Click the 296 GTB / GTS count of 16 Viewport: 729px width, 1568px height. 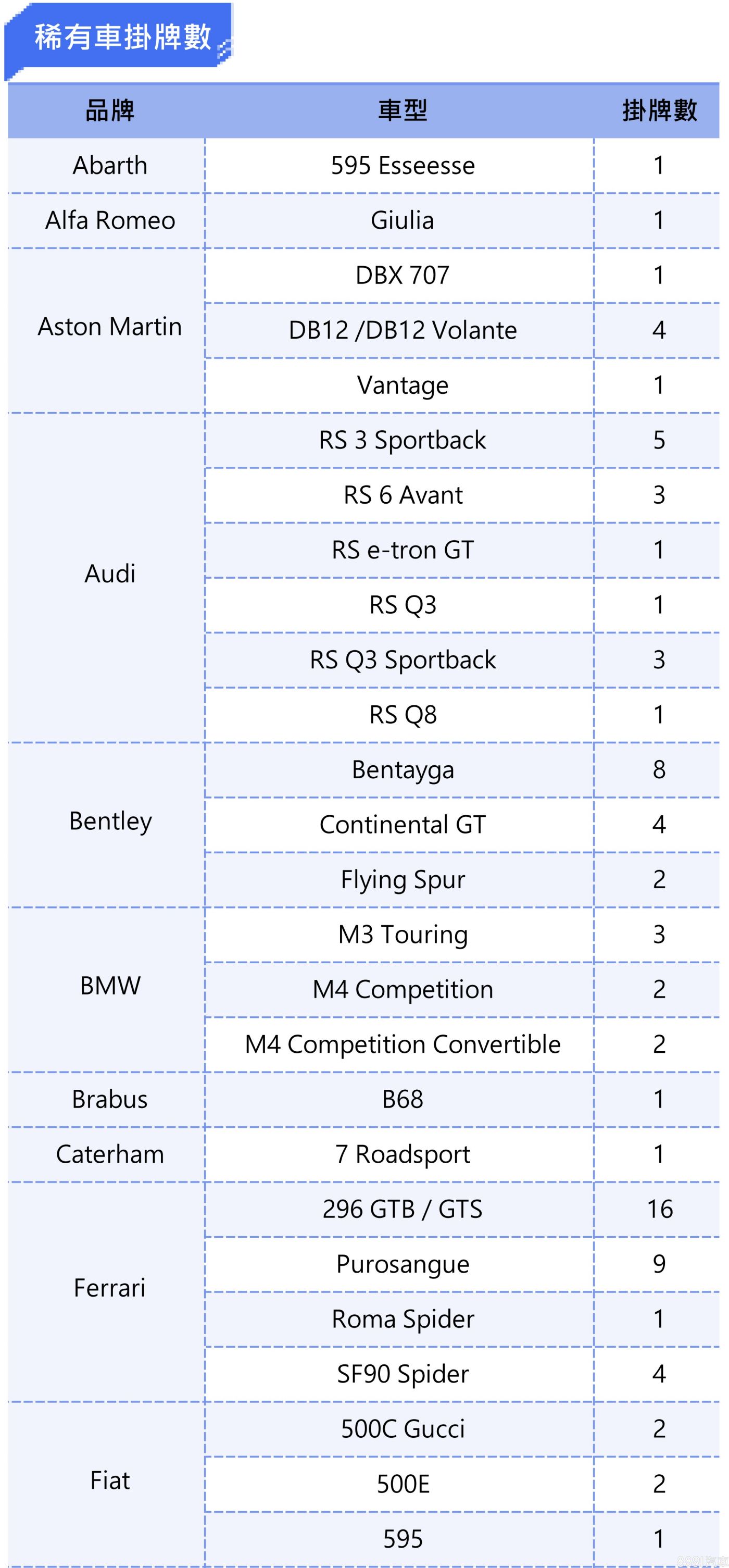[x=659, y=1210]
